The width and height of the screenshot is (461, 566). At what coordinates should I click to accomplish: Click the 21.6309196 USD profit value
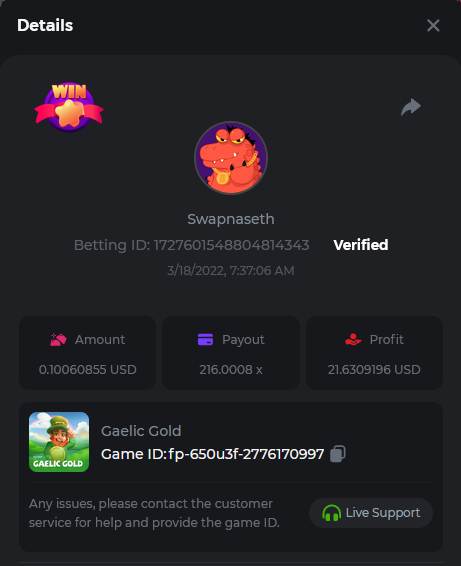tap(374, 370)
